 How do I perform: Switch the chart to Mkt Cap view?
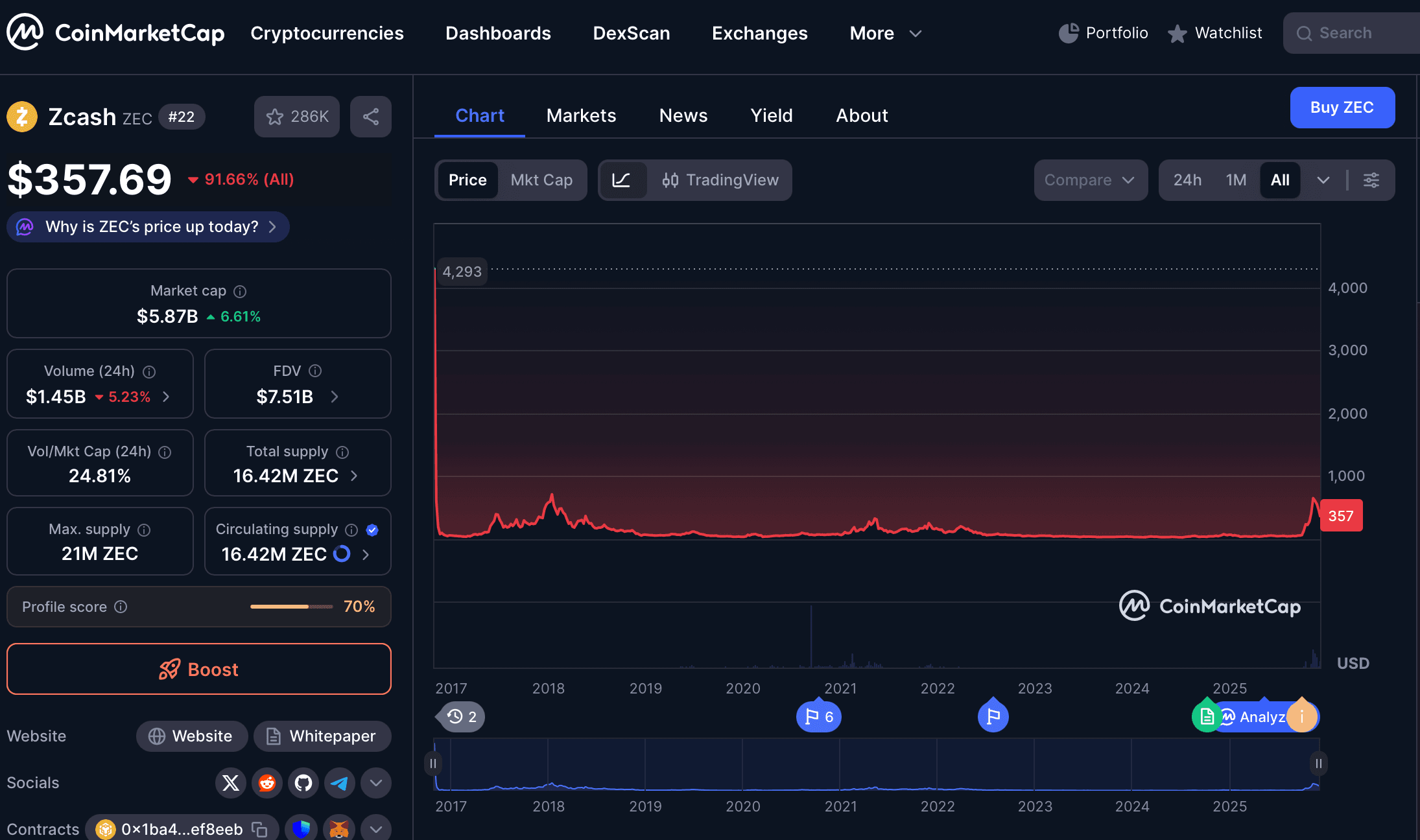coord(542,180)
